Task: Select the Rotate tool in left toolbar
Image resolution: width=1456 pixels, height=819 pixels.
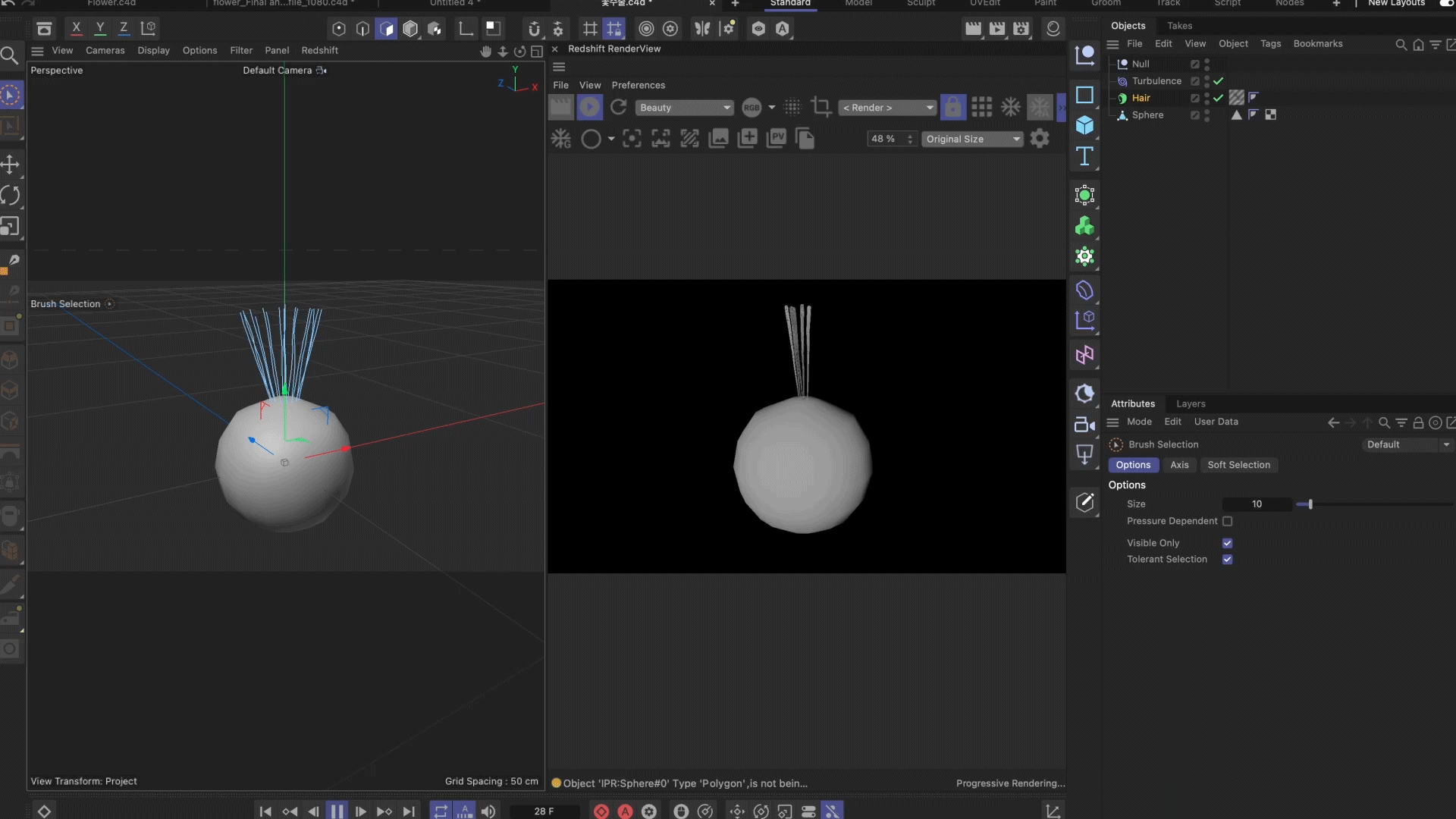Action: (11, 196)
